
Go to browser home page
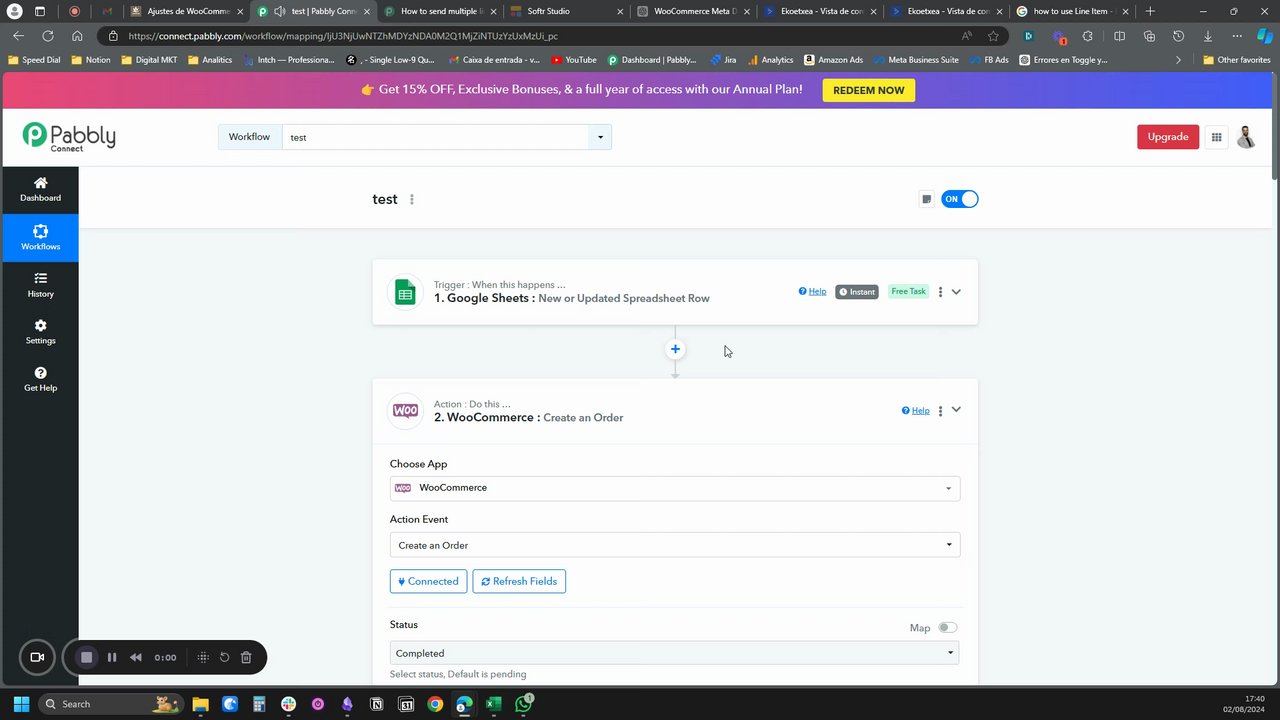(77, 36)
